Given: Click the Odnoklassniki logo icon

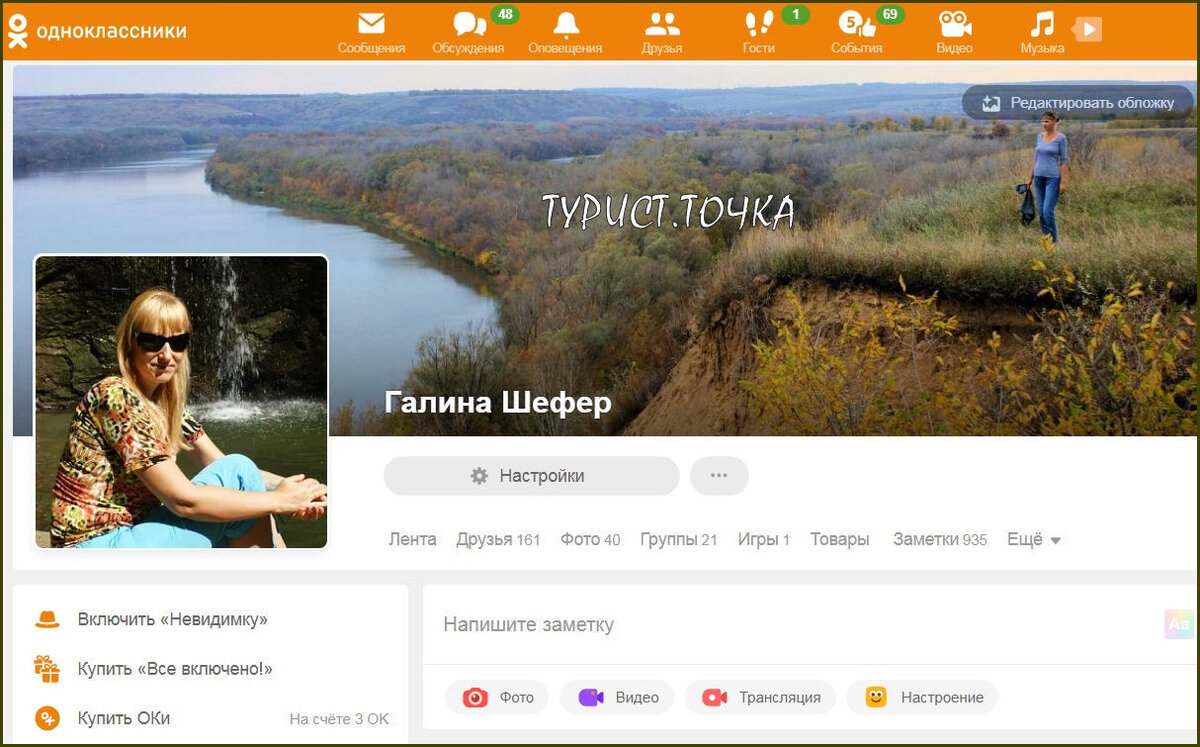Looking at the screenshot, I should click(18, 30).
